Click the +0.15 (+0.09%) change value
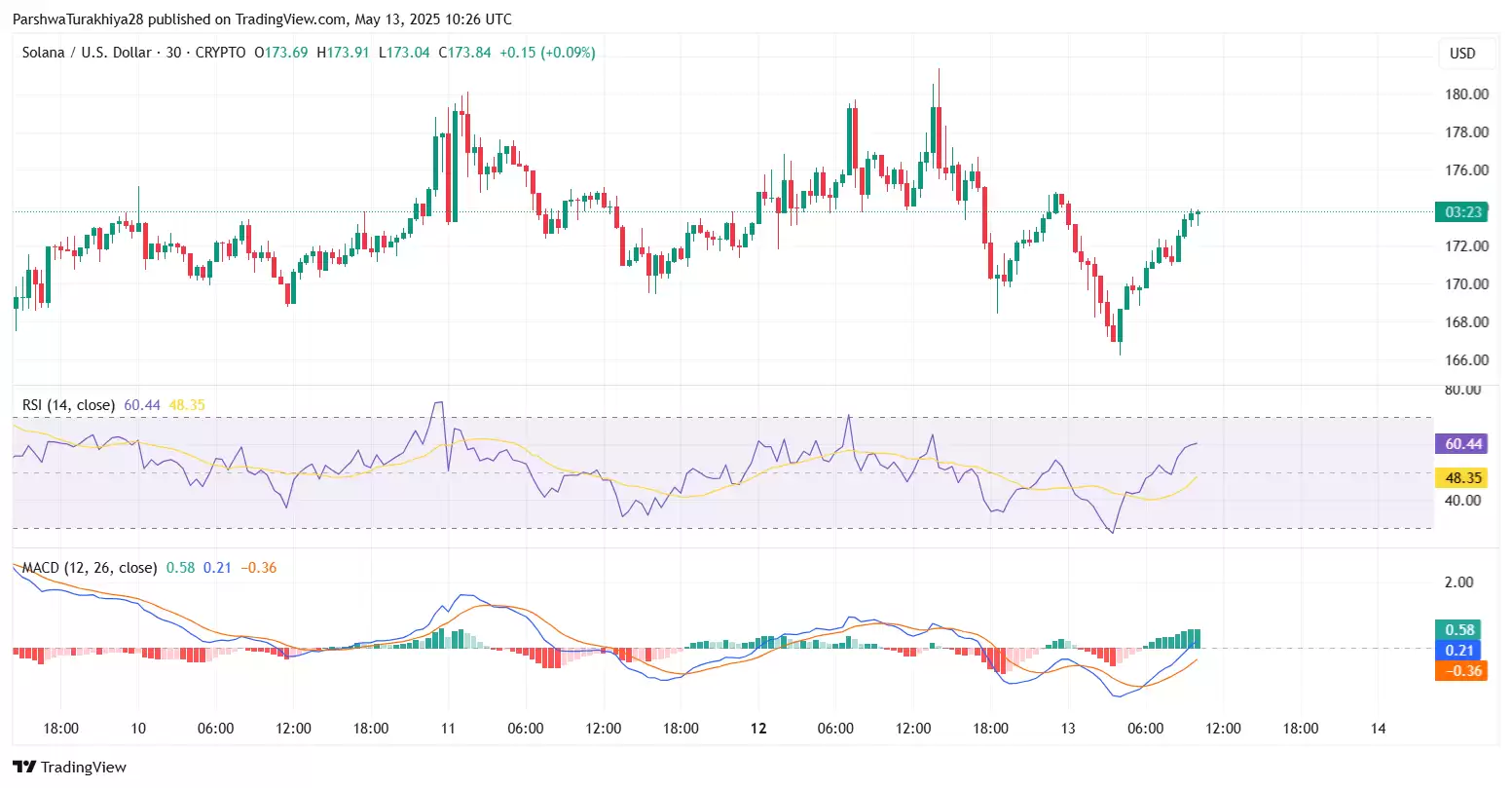 click(547, 53)
